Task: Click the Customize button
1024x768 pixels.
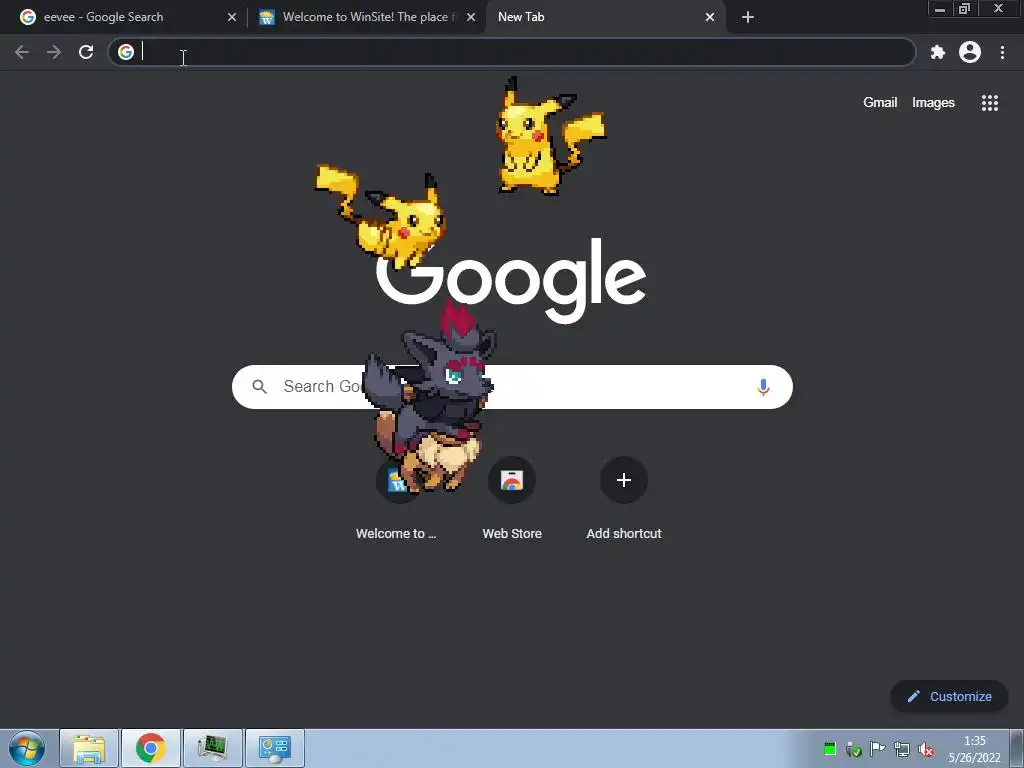Action: point(949,696)
